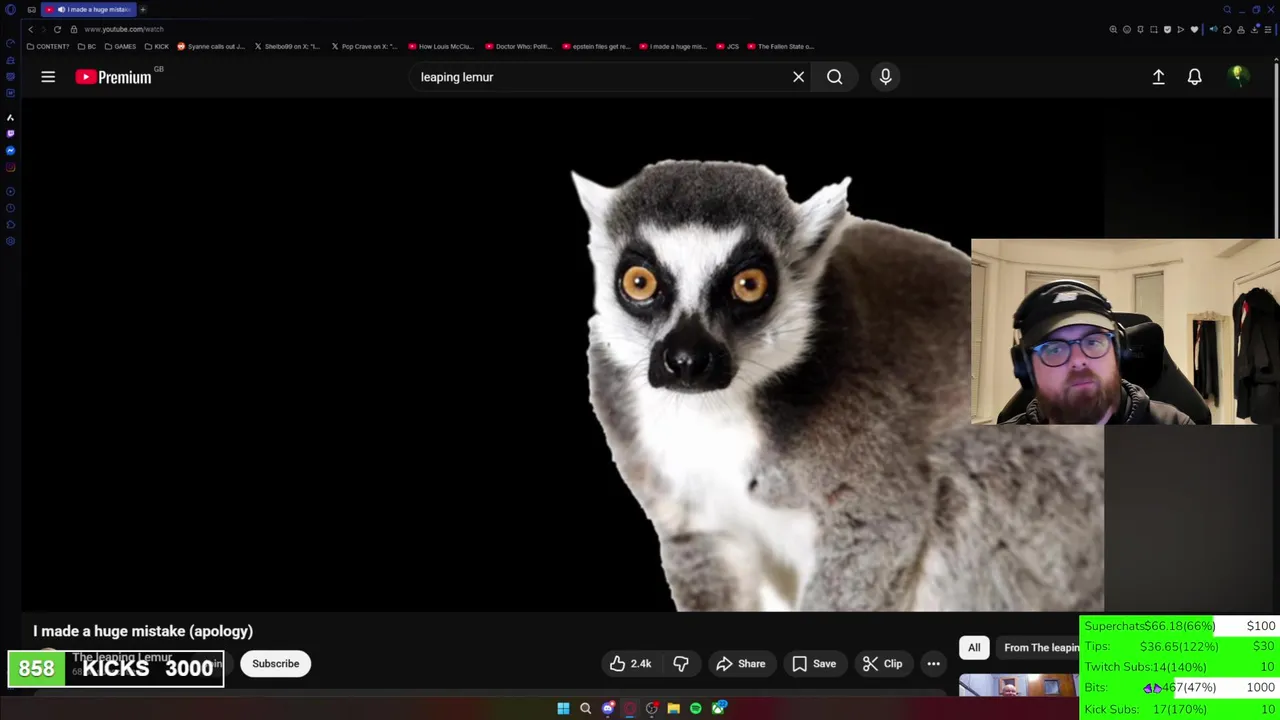Viewport: 1280px width, 720px height.
Task: Open the GAMES bookmarks folder
Action: (120, 46)
